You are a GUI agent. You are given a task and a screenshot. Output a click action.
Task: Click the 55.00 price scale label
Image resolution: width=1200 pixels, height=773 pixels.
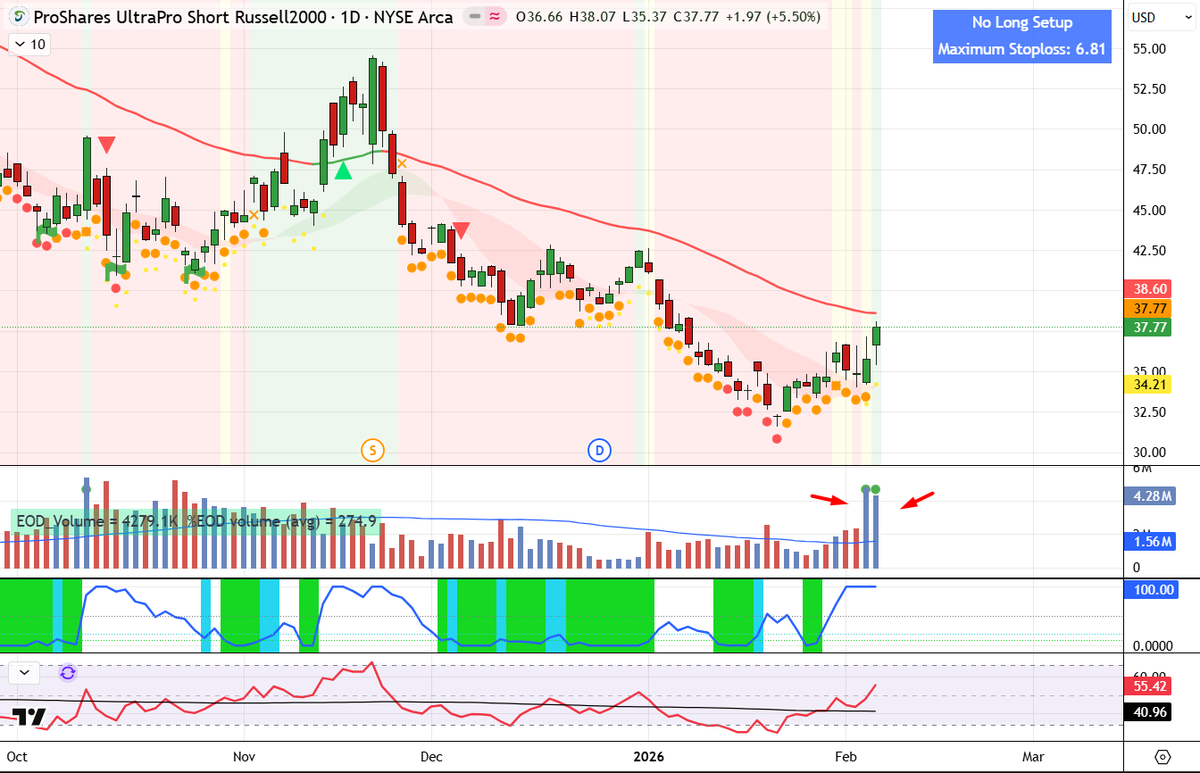coord(1150,48)
